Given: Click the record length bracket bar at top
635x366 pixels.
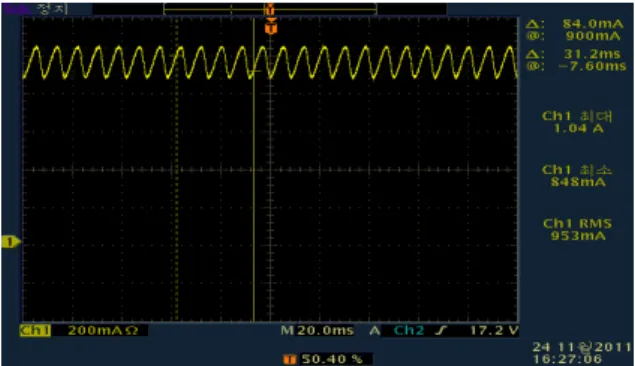Looking at the screenshot, I should [x=270, y=9].
